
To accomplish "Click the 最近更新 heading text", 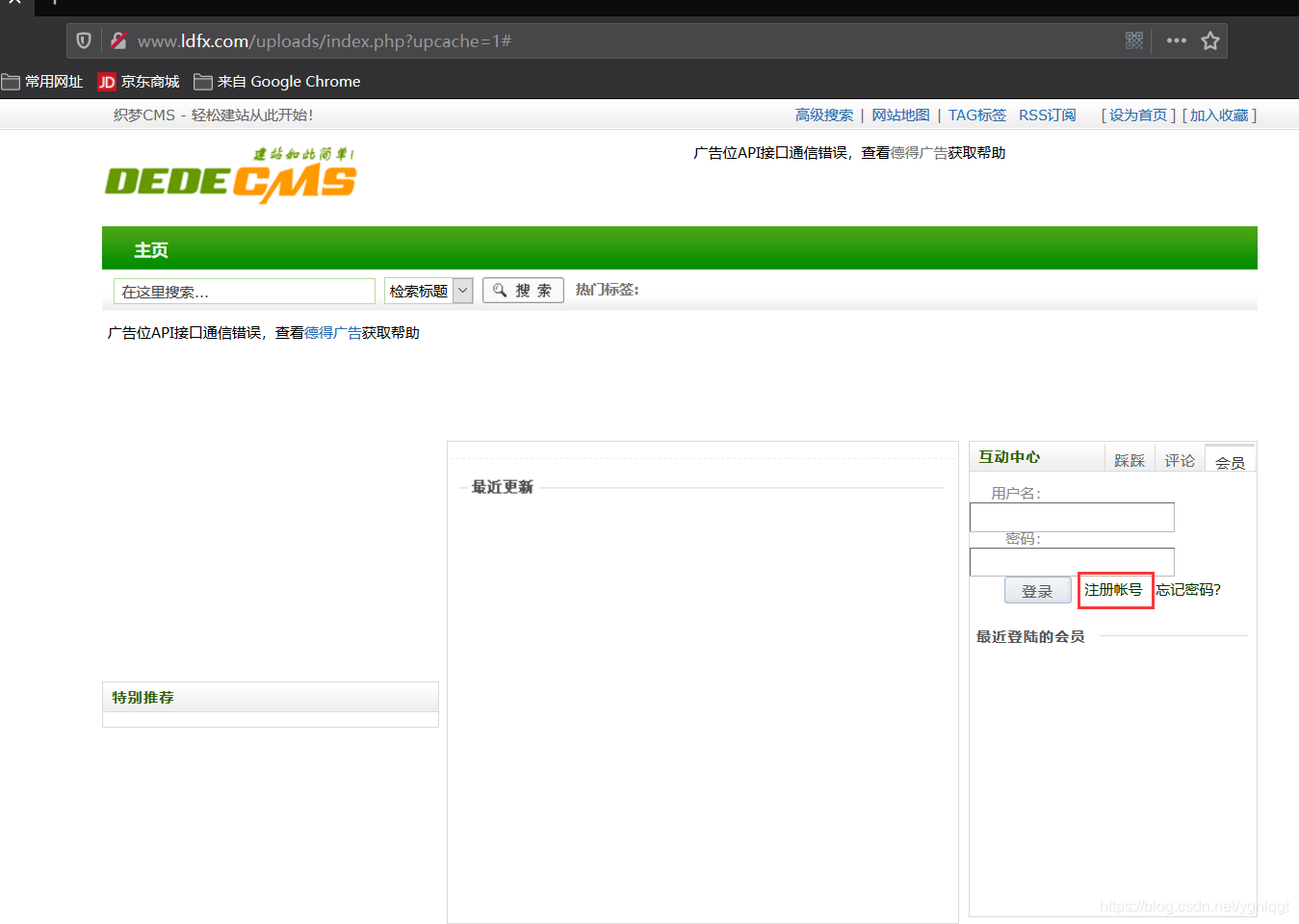I will tap(502, 486).
